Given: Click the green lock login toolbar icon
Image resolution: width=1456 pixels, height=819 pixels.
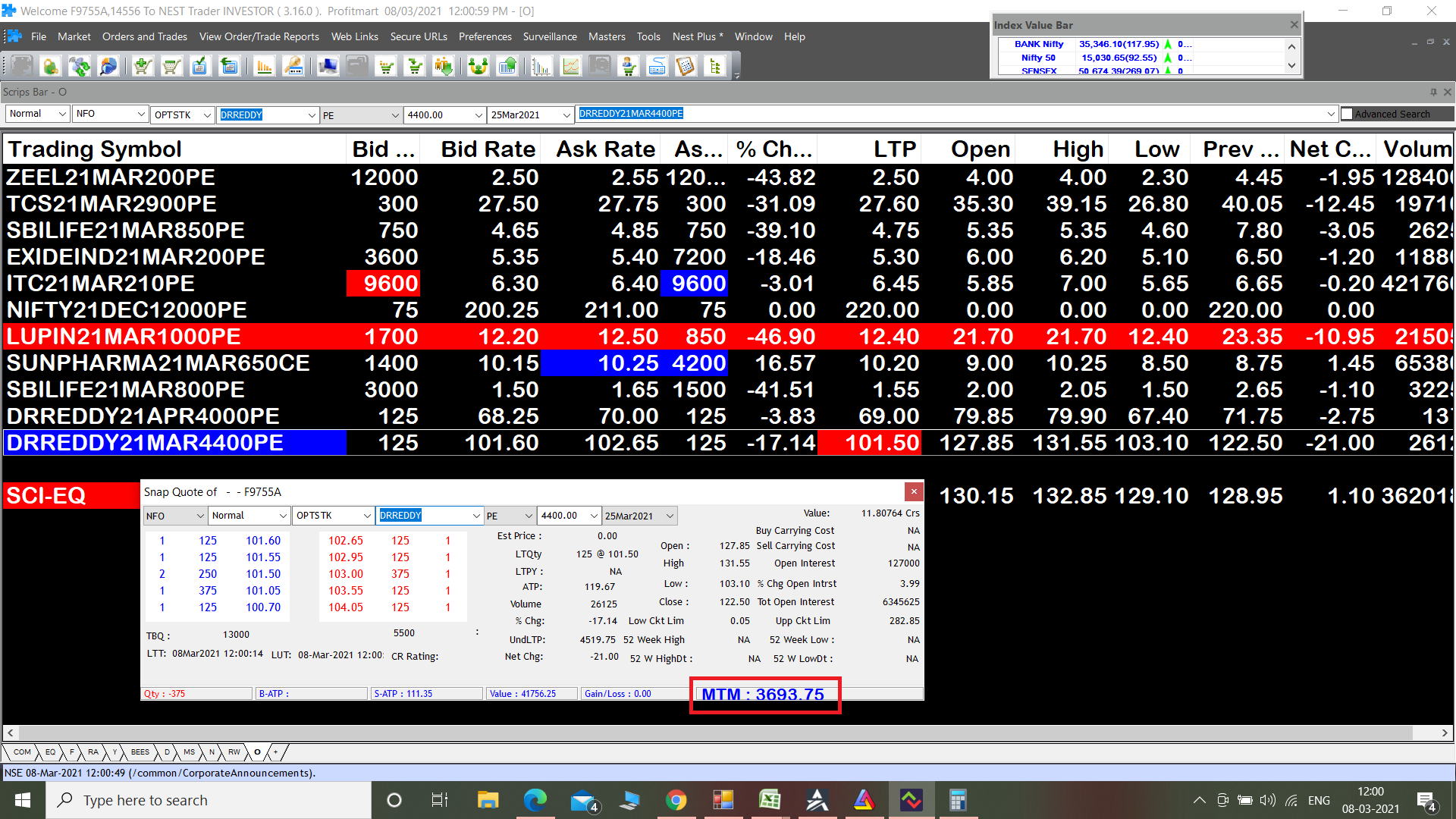Looking at the screenshot, I should click(x=51, y=67).
